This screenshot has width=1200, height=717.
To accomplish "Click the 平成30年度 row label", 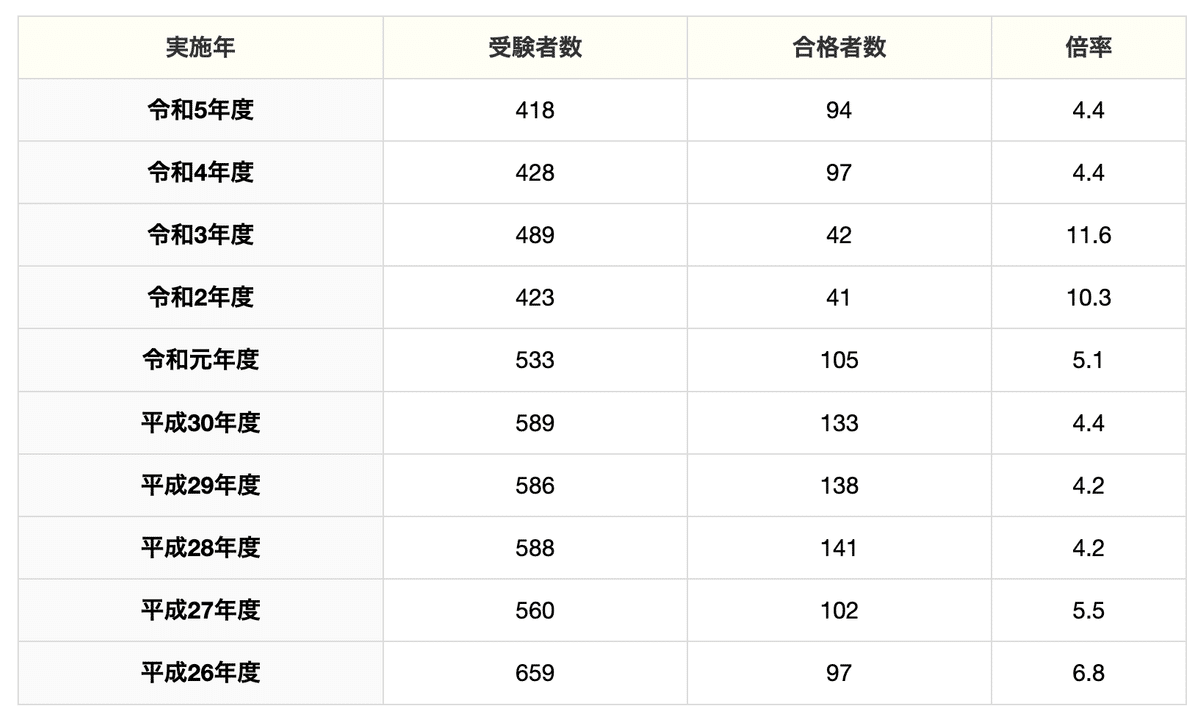I will pyautogui.click(x=200, y=423).
